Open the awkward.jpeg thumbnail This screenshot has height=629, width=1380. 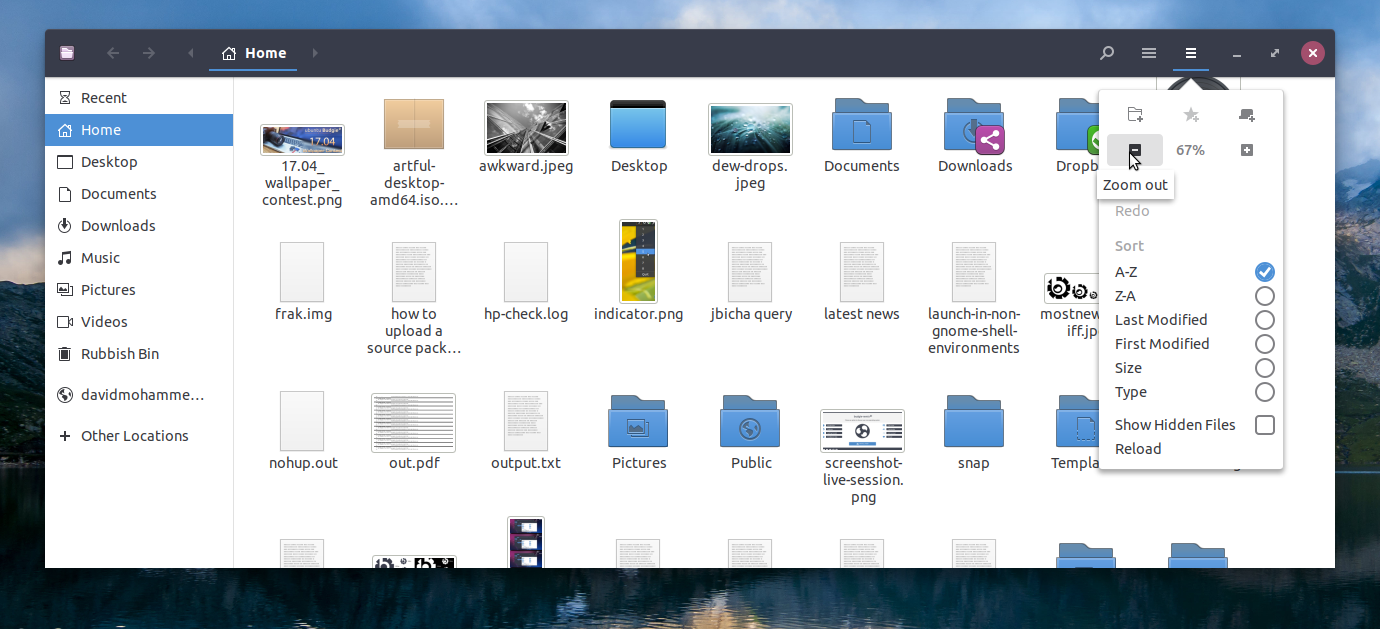click(526, 128)
